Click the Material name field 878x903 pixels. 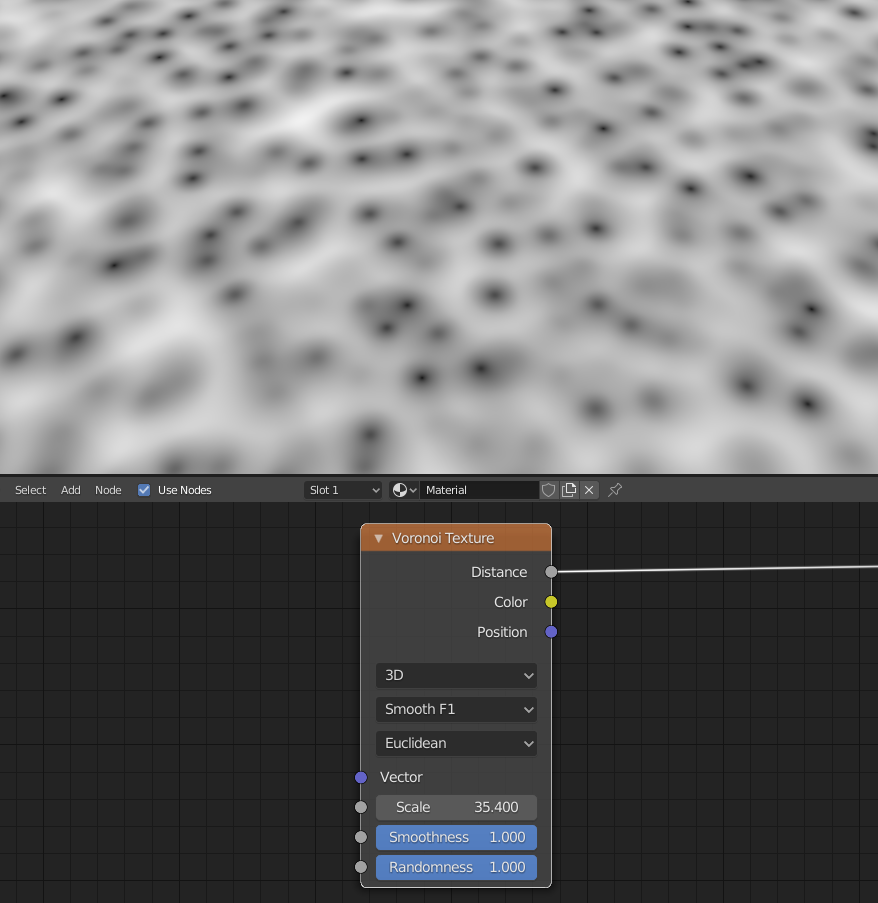(x=480, y=490)
